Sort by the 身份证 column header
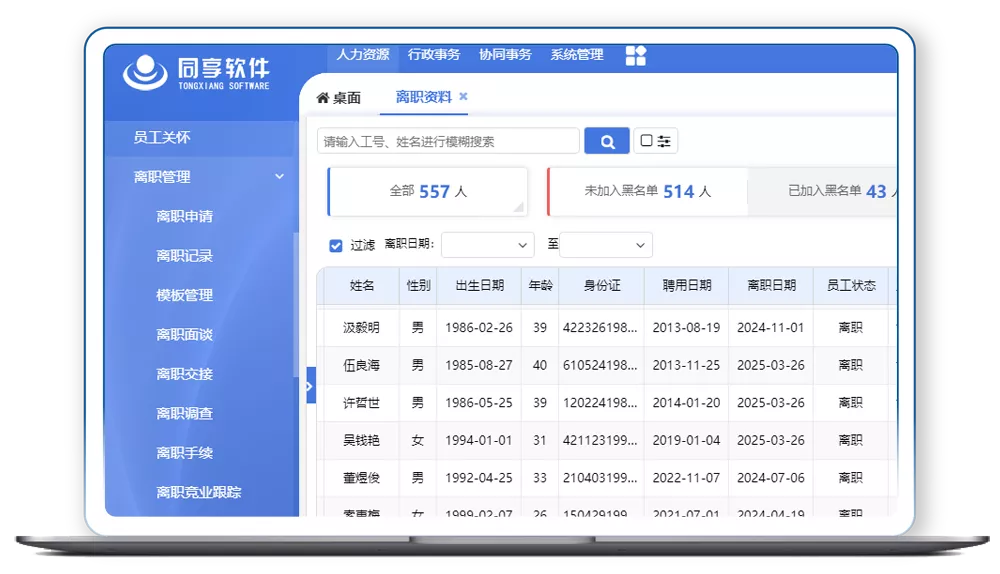 (601, 286)
